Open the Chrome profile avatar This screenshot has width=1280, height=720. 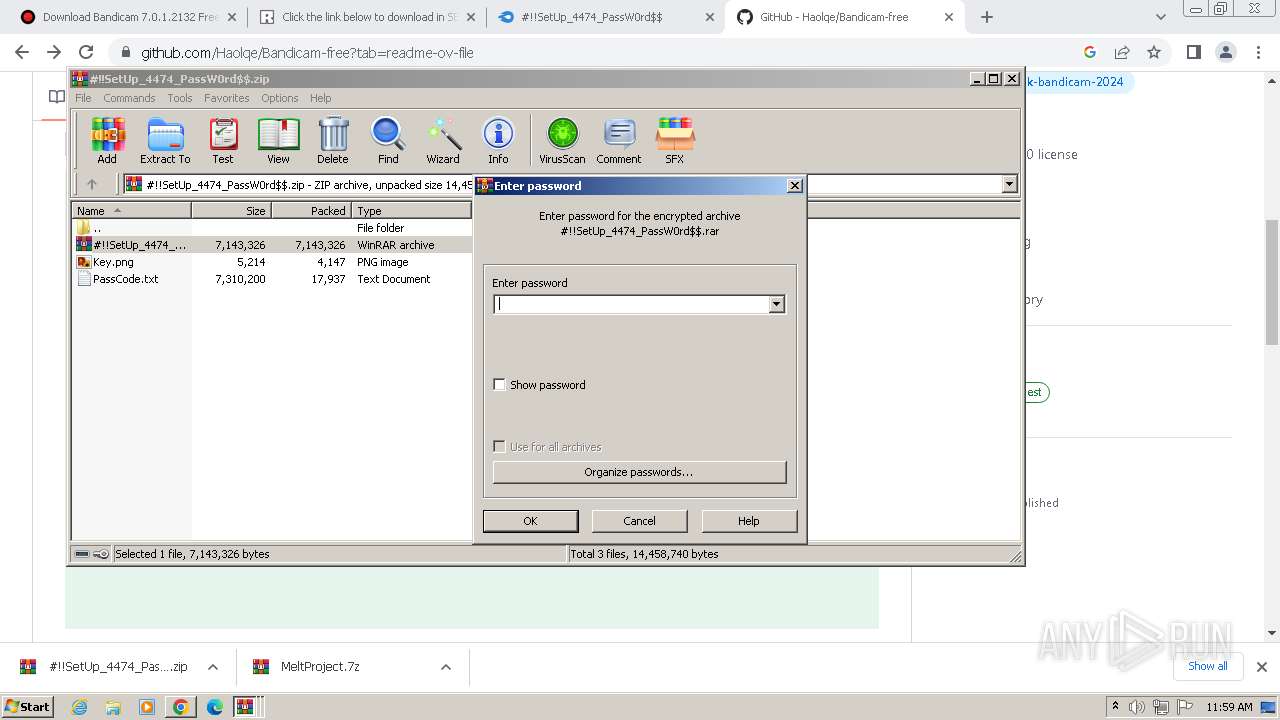tap(1225, 52)
